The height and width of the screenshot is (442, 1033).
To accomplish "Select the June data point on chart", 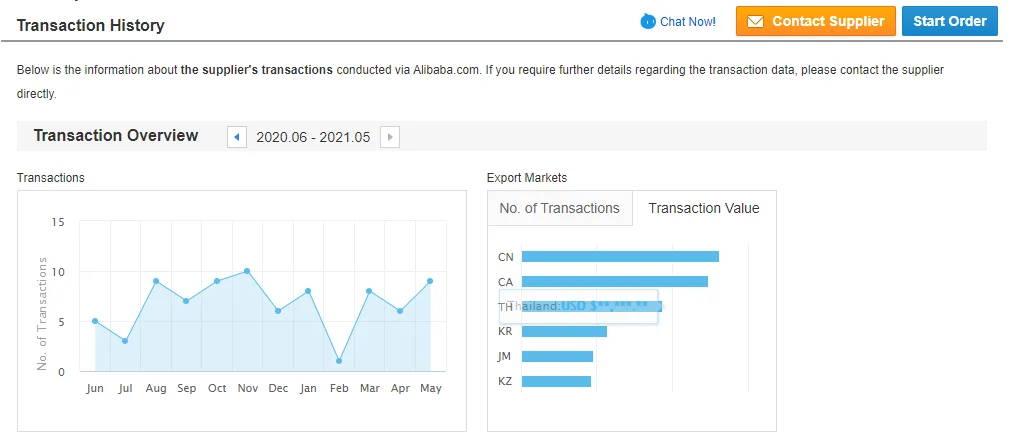I will (x=95, y=321).
